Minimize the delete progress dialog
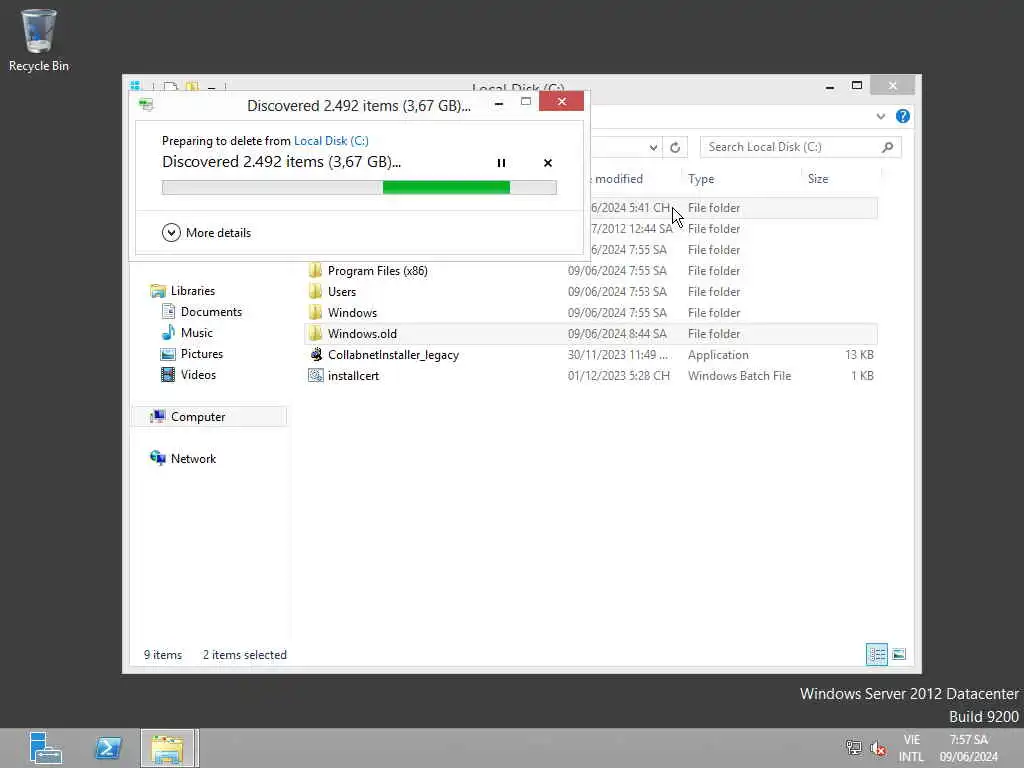 click(499, 103)
